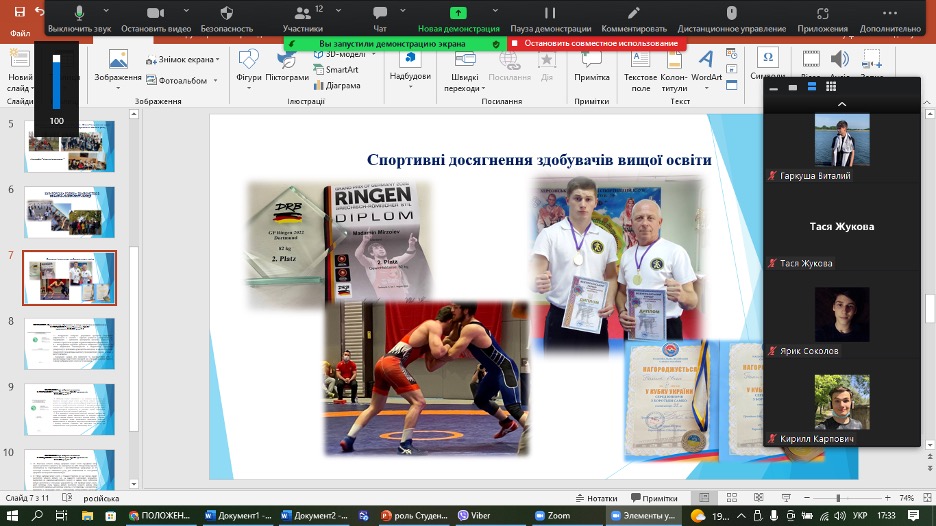The image size is (936, 526).
Task: Insert Примітка comment from ribbon
Action: pos(592,66)
